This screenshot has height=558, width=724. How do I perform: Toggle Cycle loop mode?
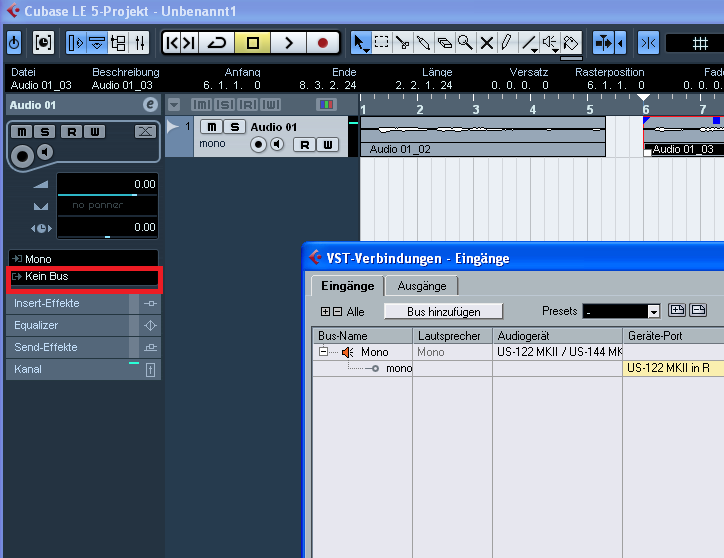point(217,43)
